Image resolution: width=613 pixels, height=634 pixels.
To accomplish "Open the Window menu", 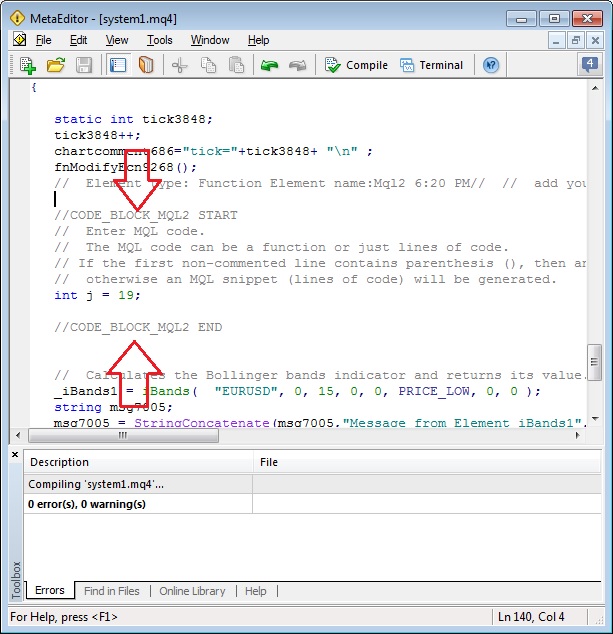I will (x=210, y=40).
